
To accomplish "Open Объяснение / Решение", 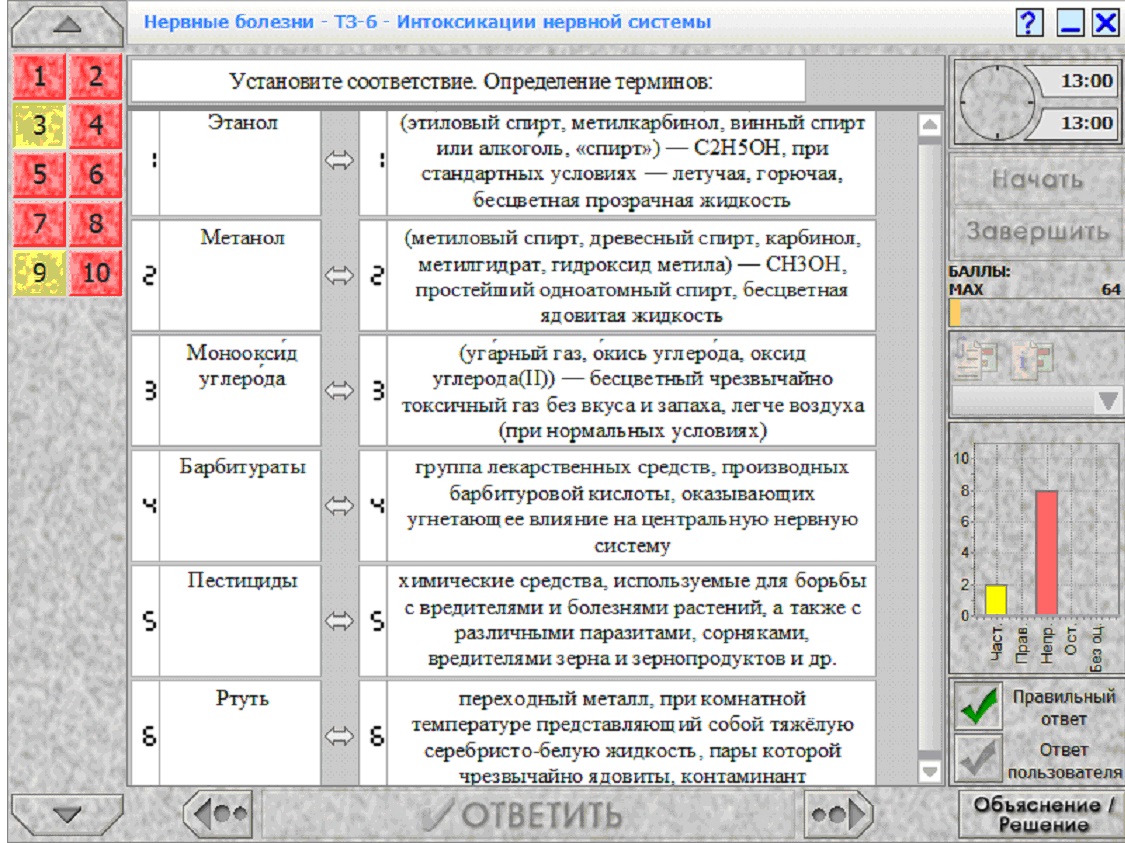I will 1041,814.
